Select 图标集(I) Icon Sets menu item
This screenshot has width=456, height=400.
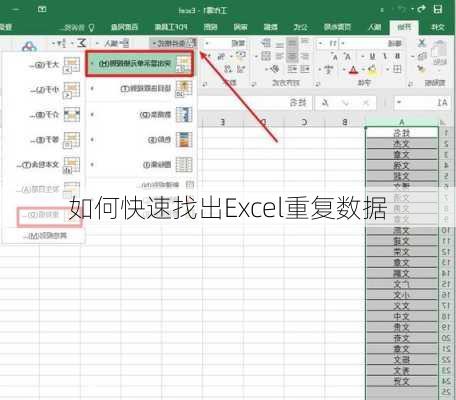point(140,164)
